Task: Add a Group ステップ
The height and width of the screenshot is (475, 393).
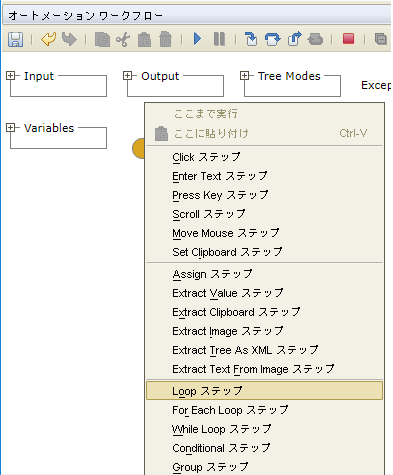Action: pyautogui.click(x=264, y=467)
